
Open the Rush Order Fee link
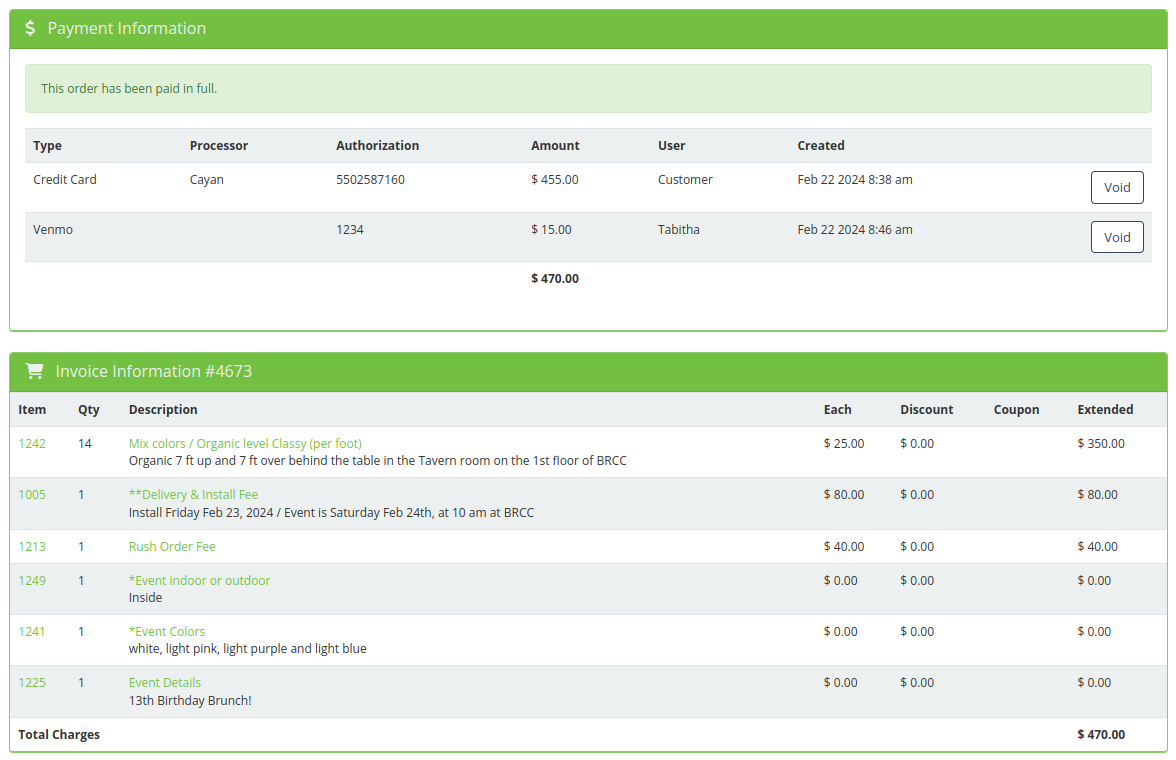coord(172,546)
